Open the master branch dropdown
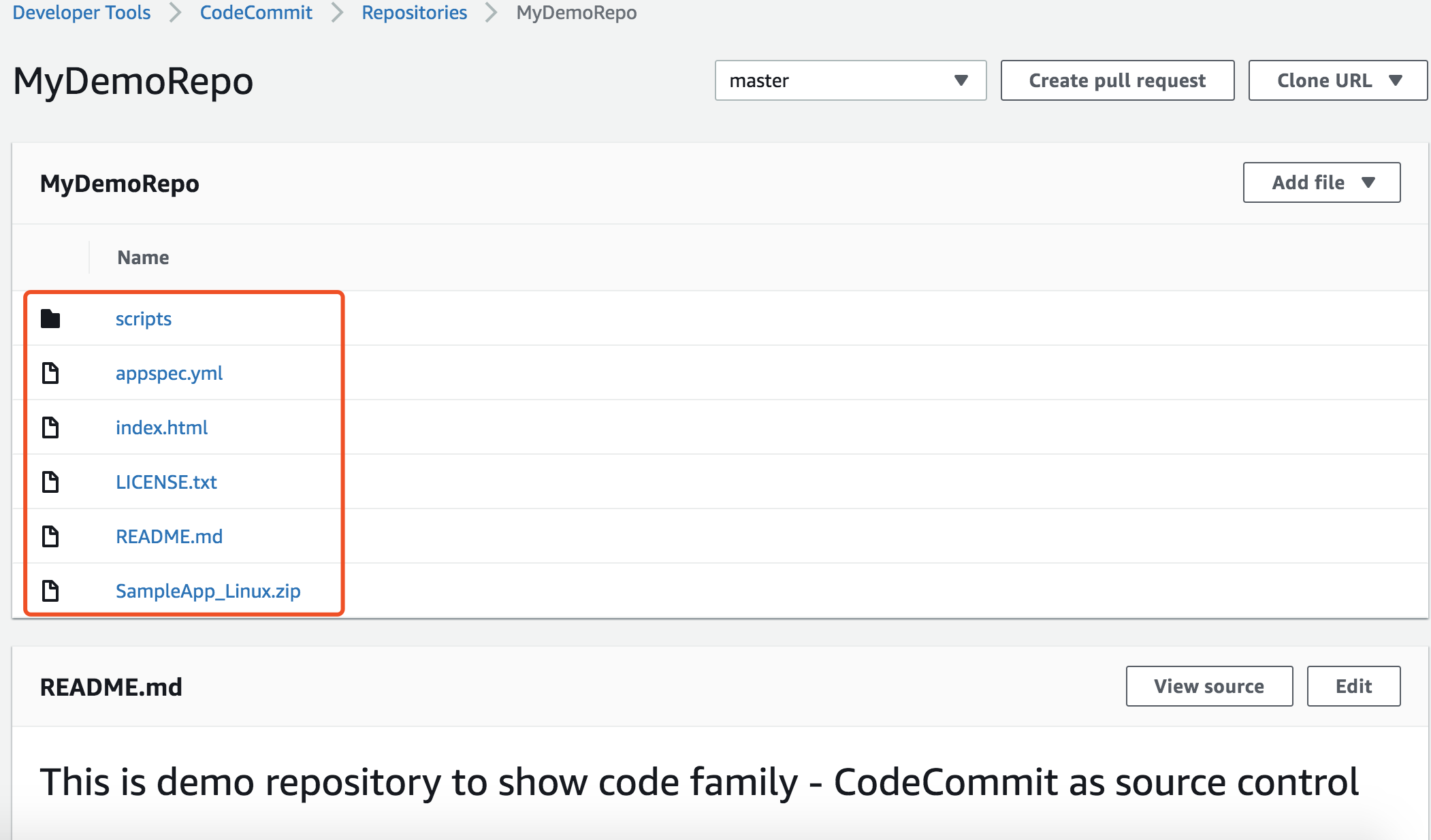The width and height of the screenshot is (1431, 840). pyautogui.click(x=850, y=80)
